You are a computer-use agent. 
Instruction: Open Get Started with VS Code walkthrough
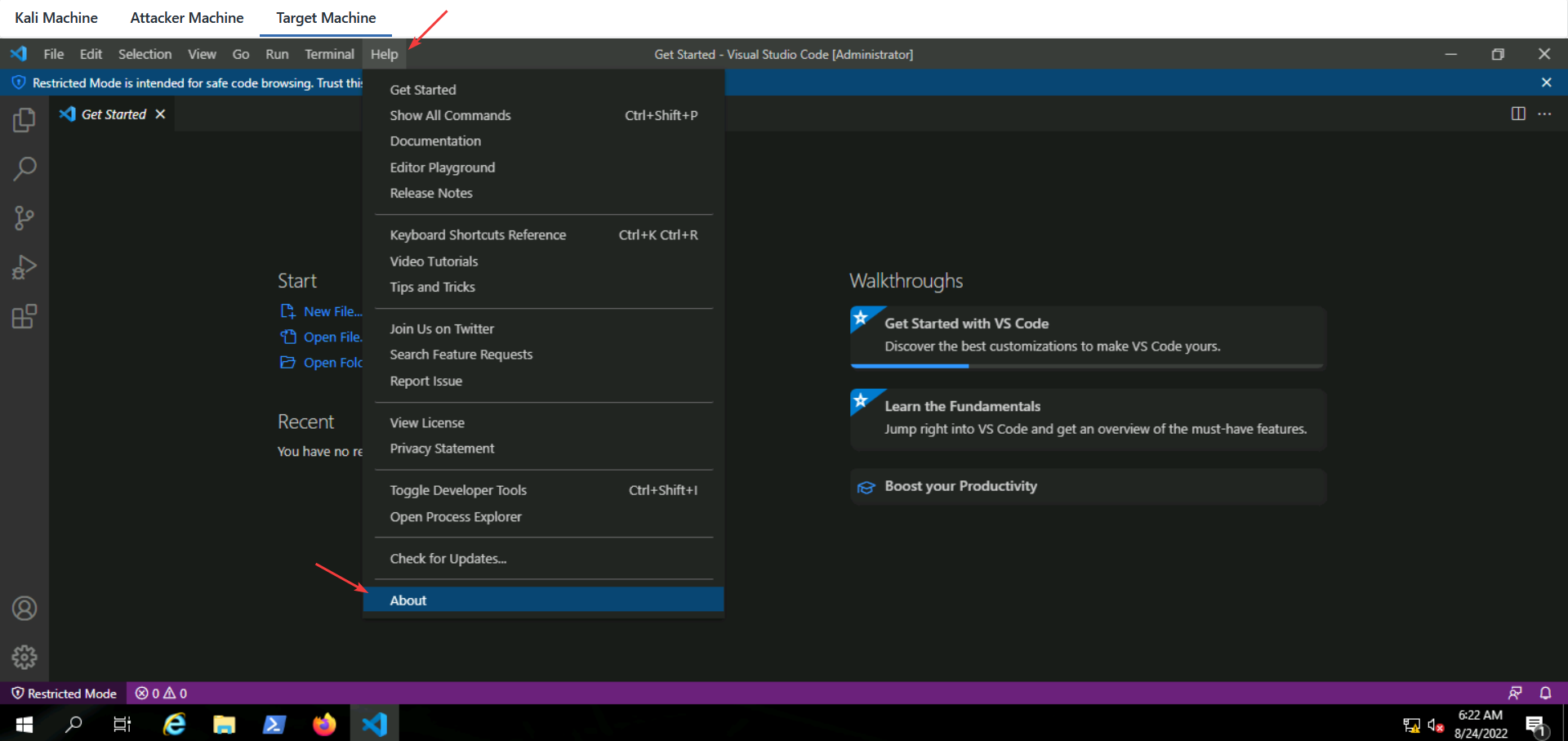[x=1088, y=337]
